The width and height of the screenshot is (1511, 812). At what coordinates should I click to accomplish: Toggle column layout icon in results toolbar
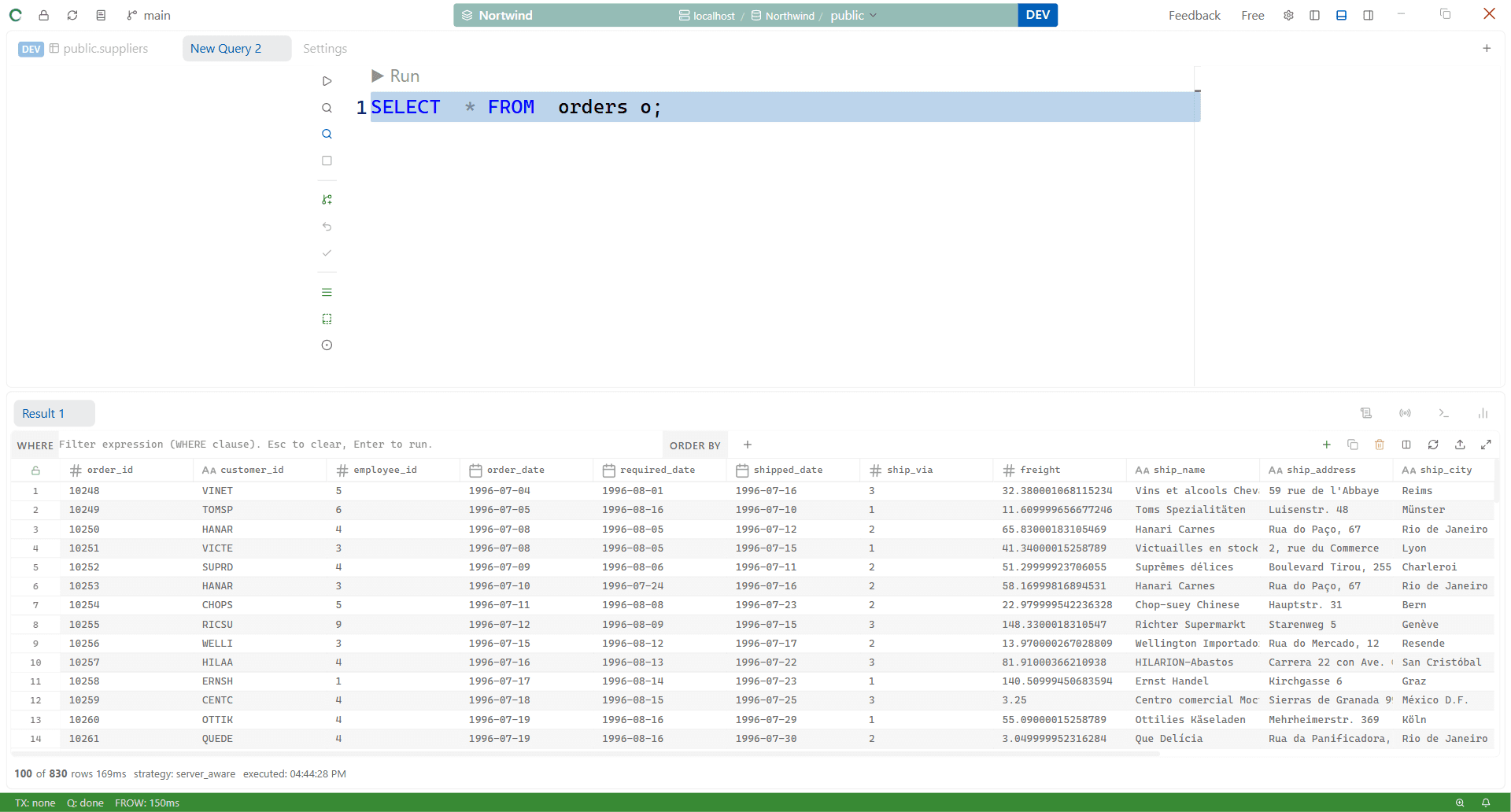click(1406, 445)
